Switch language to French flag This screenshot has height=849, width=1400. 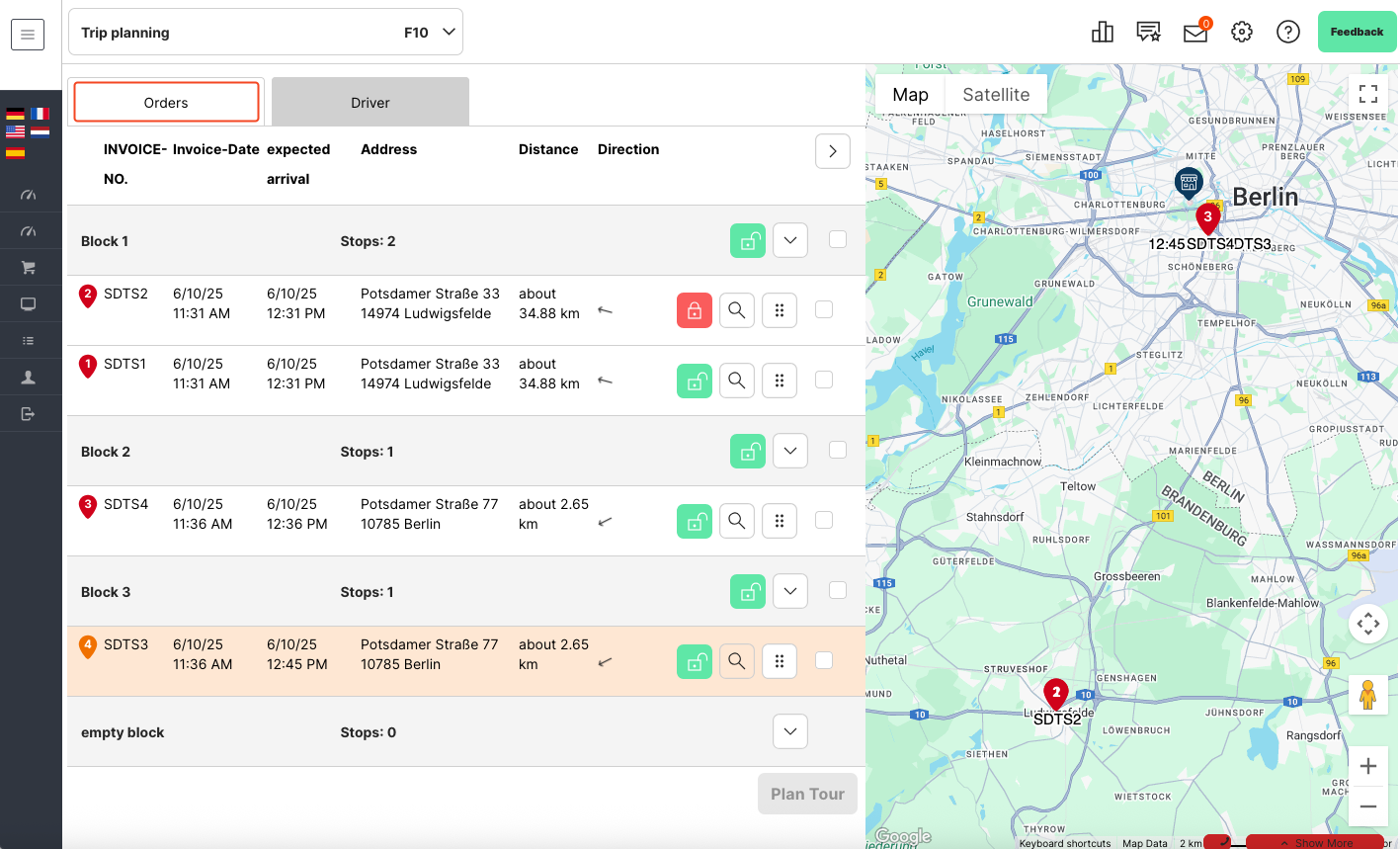point(40,114)
